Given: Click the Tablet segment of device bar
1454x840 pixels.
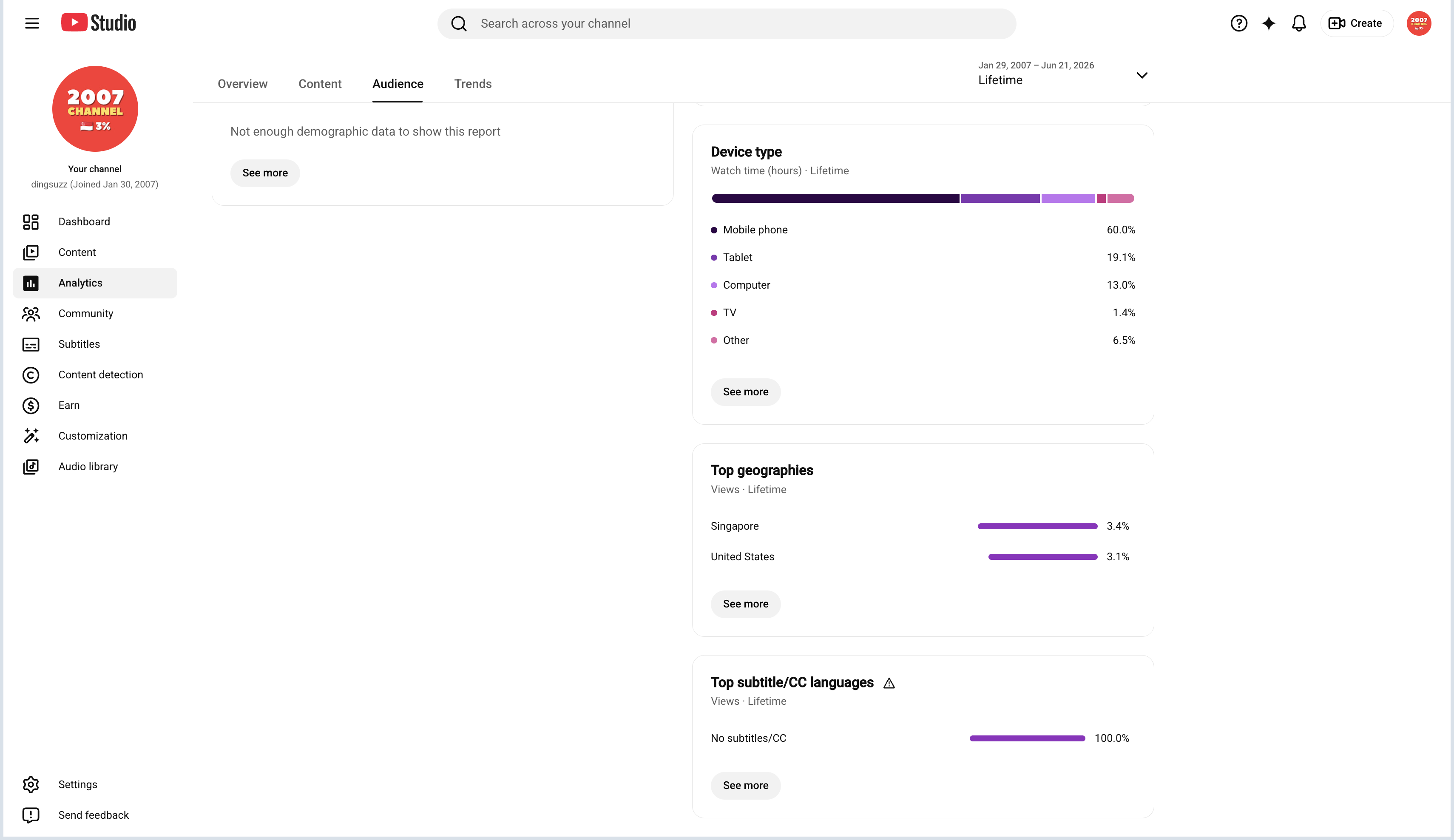Looking at the screenshot, I should 1000,199.
